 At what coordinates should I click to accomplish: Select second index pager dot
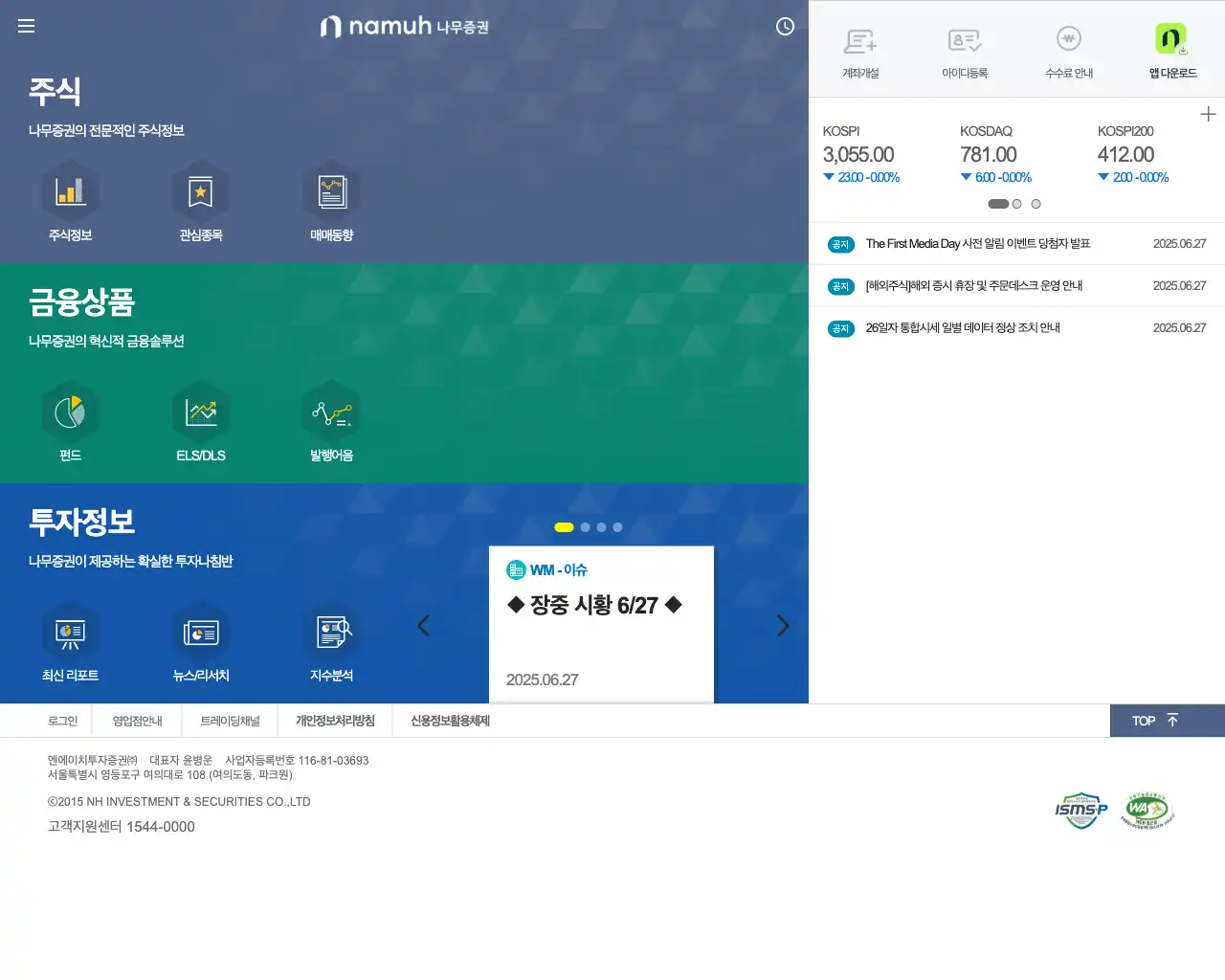[1016, 204]
